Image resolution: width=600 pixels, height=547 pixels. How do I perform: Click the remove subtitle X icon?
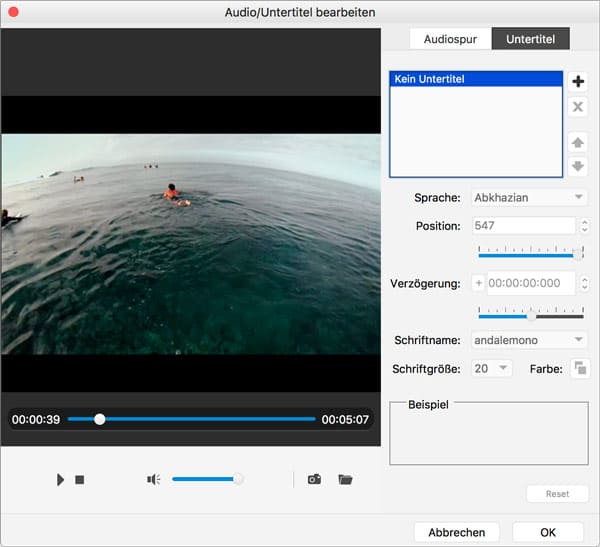[x=578, y=107]
